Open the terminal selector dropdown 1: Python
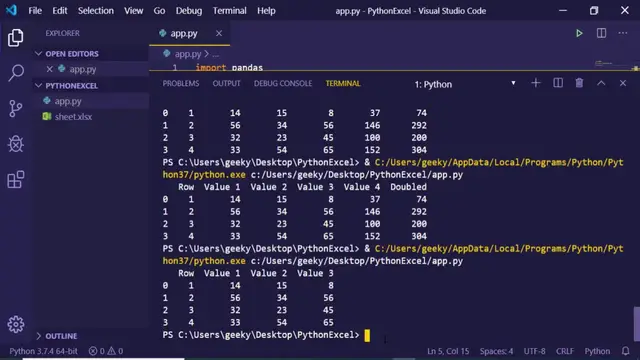This screenshot has height=360, width=640. click(x=465, y=84)
